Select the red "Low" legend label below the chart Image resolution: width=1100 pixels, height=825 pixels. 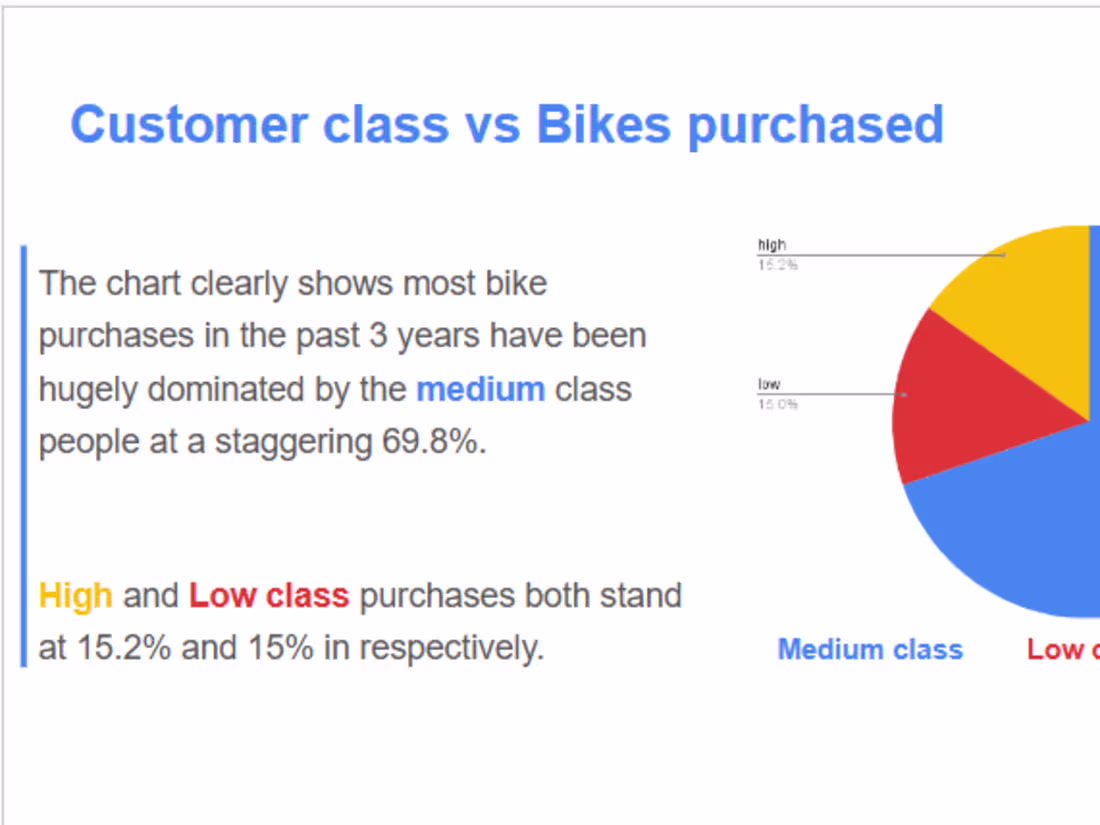(1060, 650)
